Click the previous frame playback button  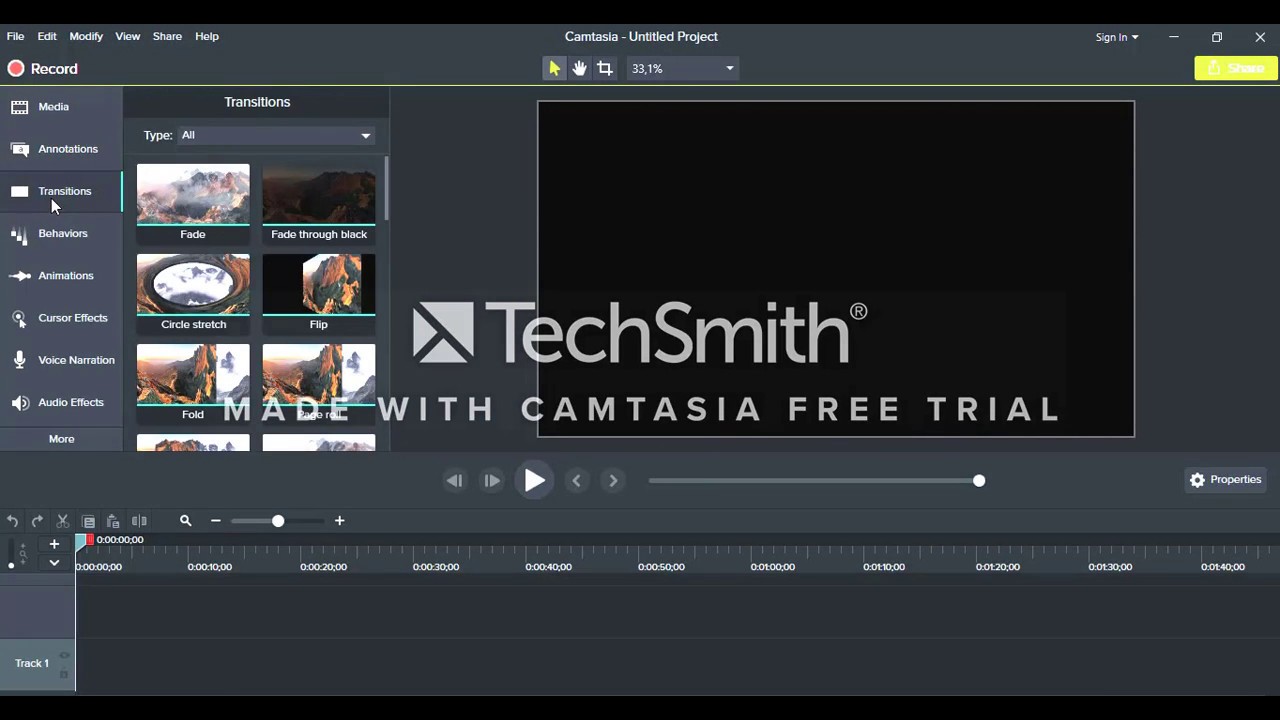[455, 481]
